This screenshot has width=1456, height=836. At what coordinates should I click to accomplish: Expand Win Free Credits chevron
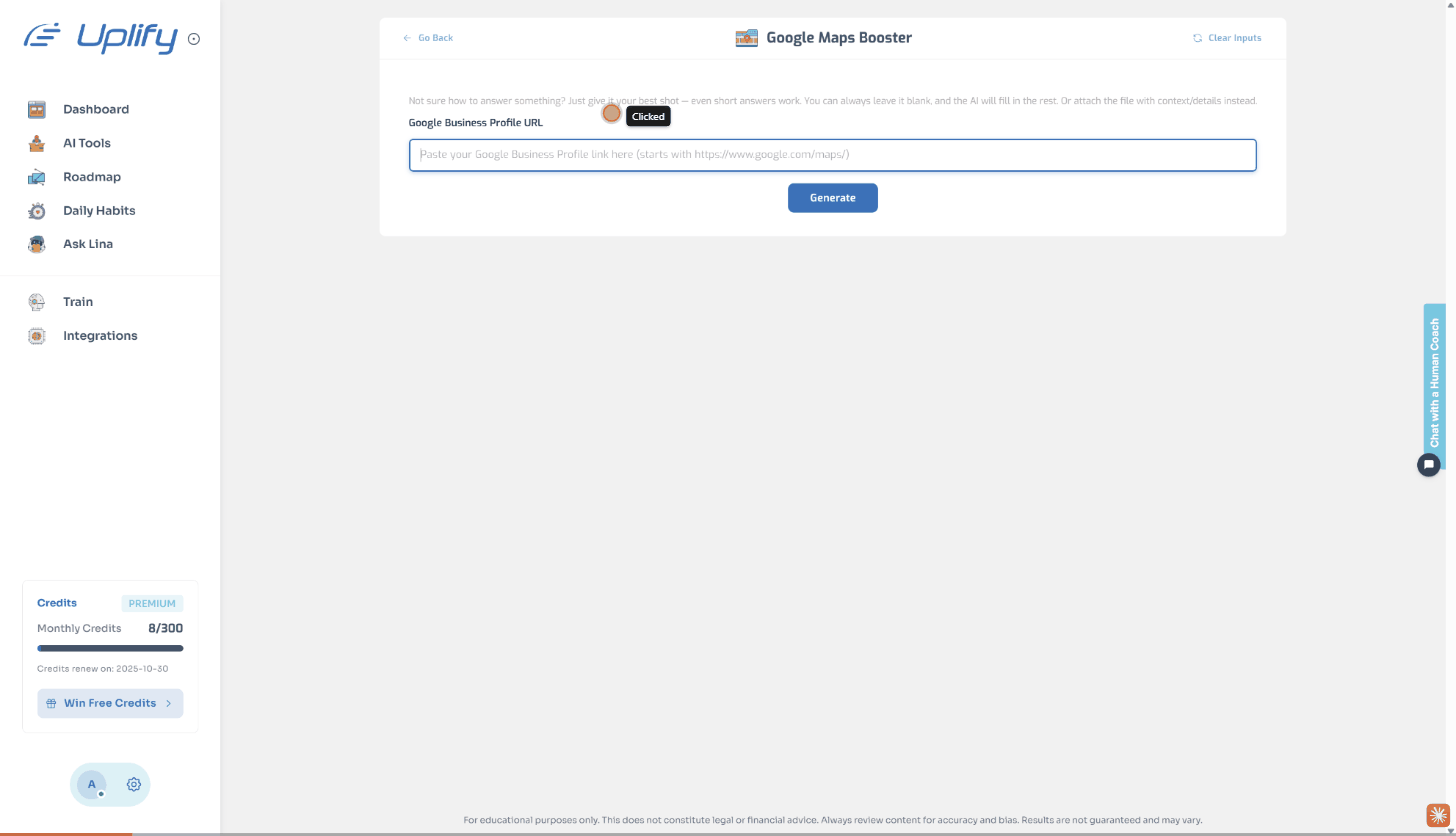169,704
